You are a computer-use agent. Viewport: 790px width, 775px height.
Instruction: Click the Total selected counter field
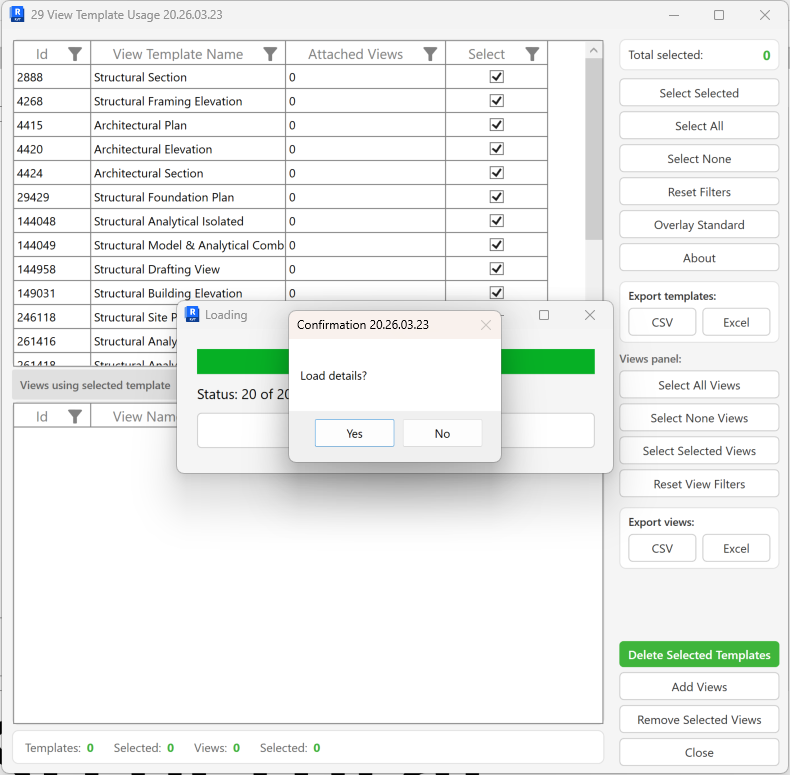point(699,55)
